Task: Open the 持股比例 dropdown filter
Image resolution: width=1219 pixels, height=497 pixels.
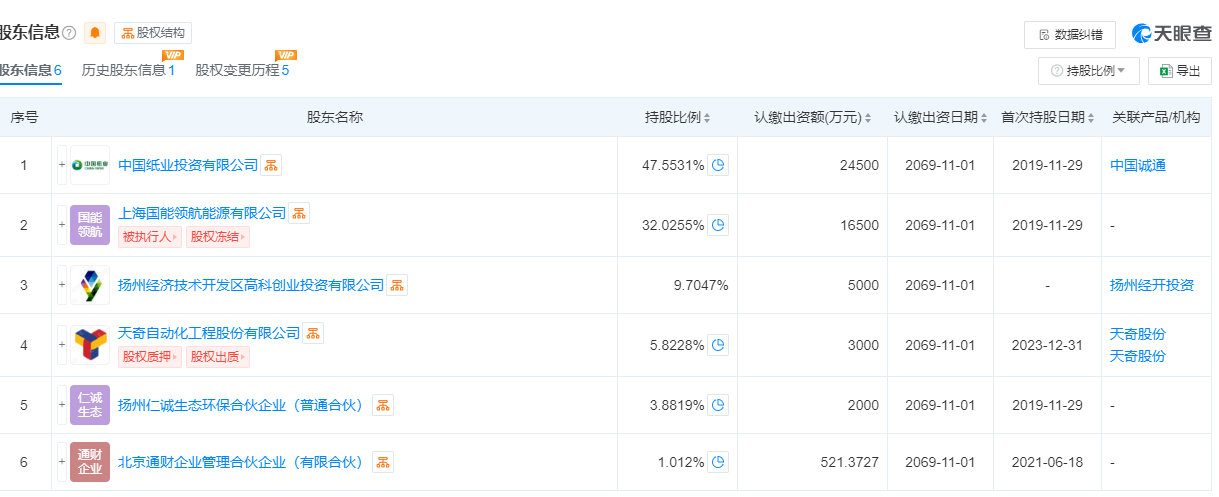Action: [1088, 71]
